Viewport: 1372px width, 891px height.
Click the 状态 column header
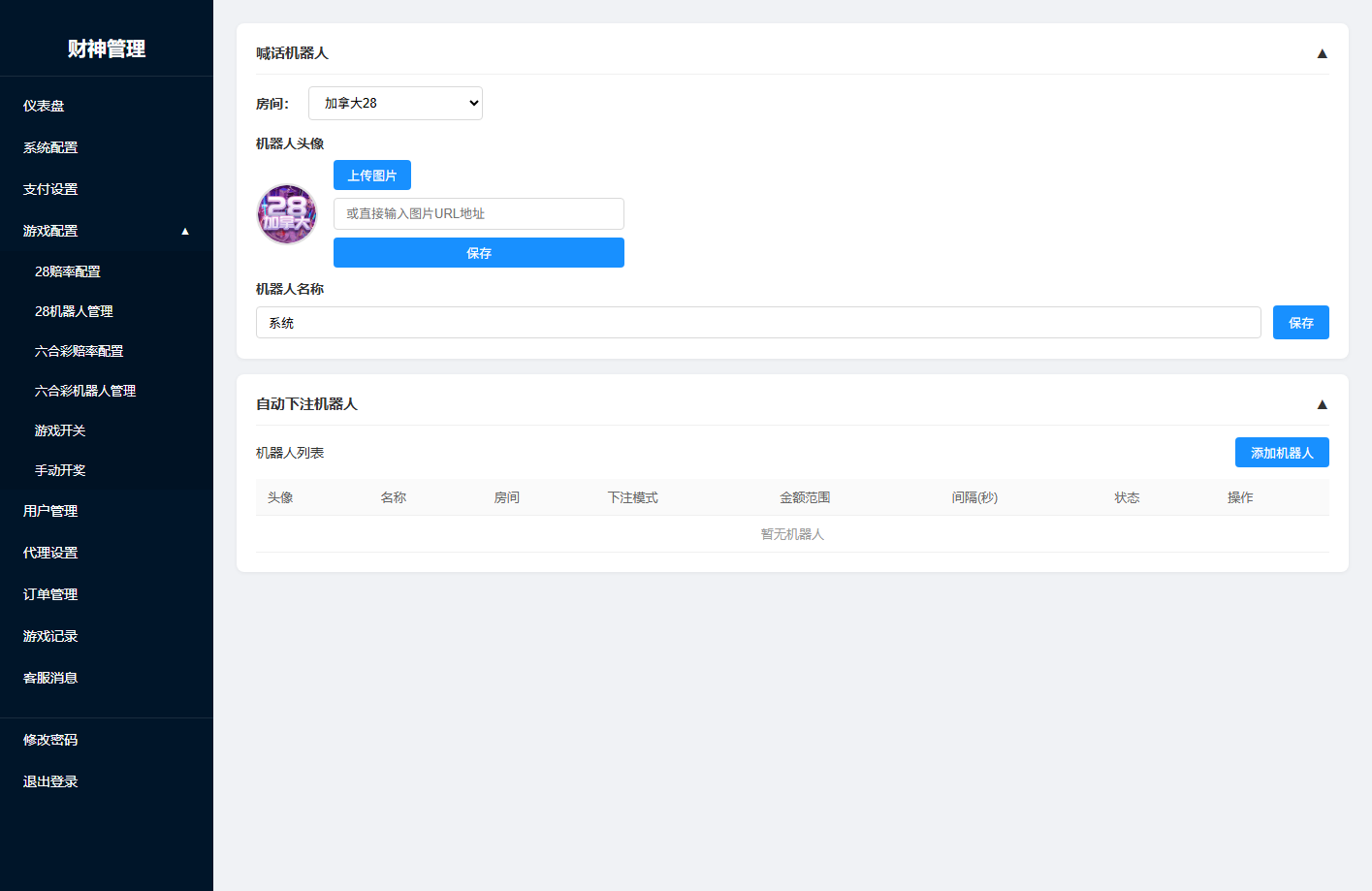coord(1127,497)
